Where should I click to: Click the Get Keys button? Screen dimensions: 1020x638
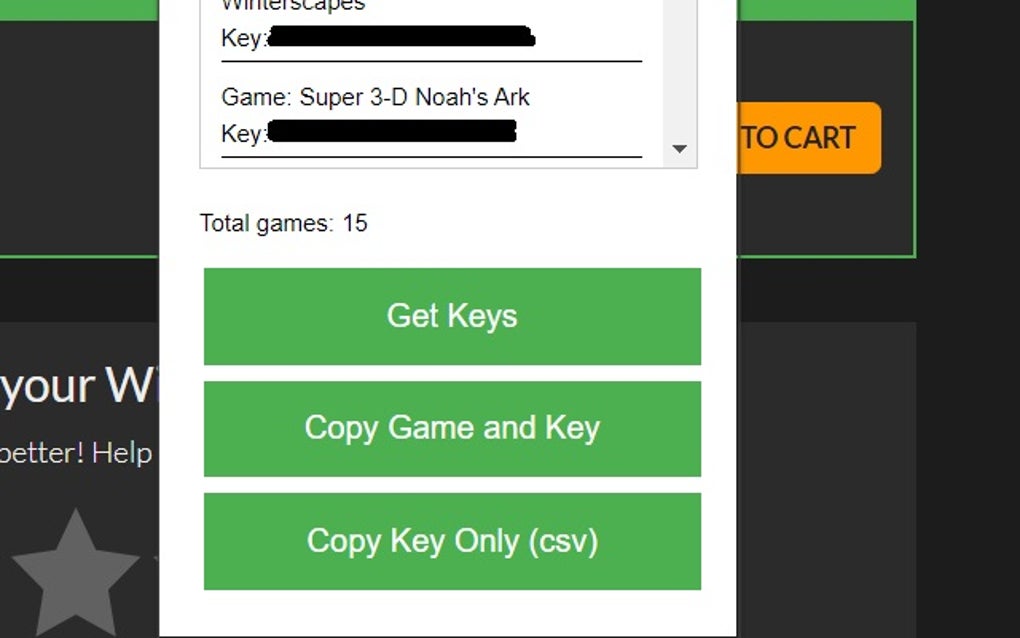452,316
